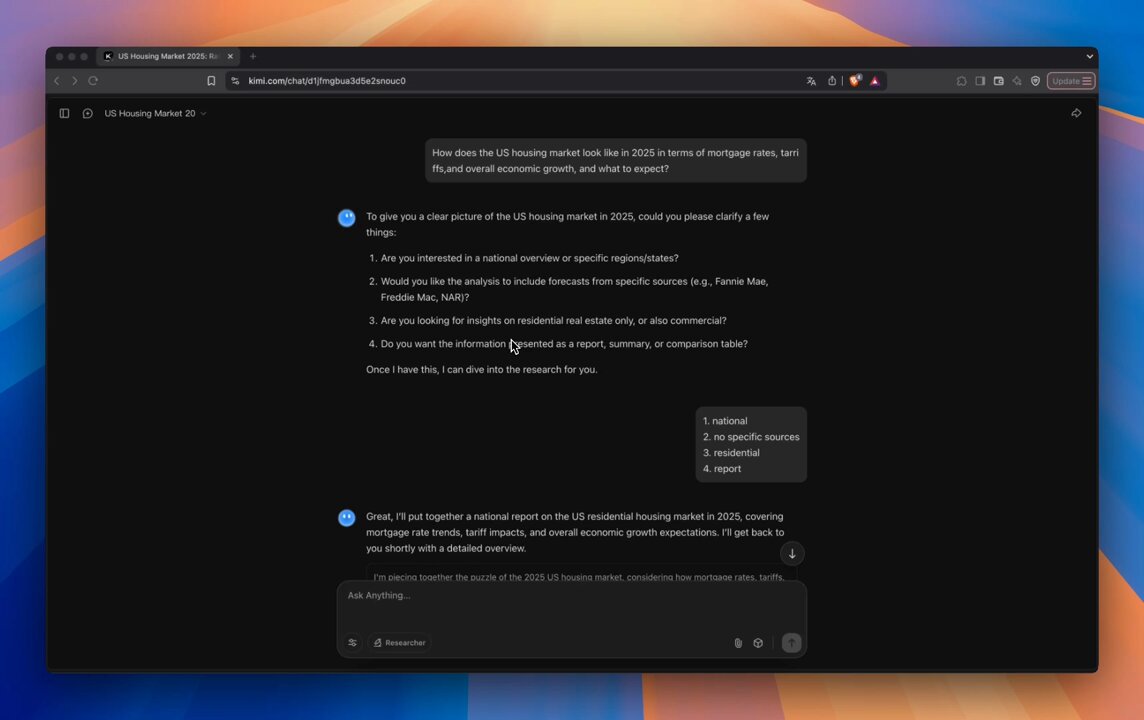Viewport: 1144px width, 720px height.
Task: Click the reply line '2. no specific sources'
Action: [x=751, y=437]
